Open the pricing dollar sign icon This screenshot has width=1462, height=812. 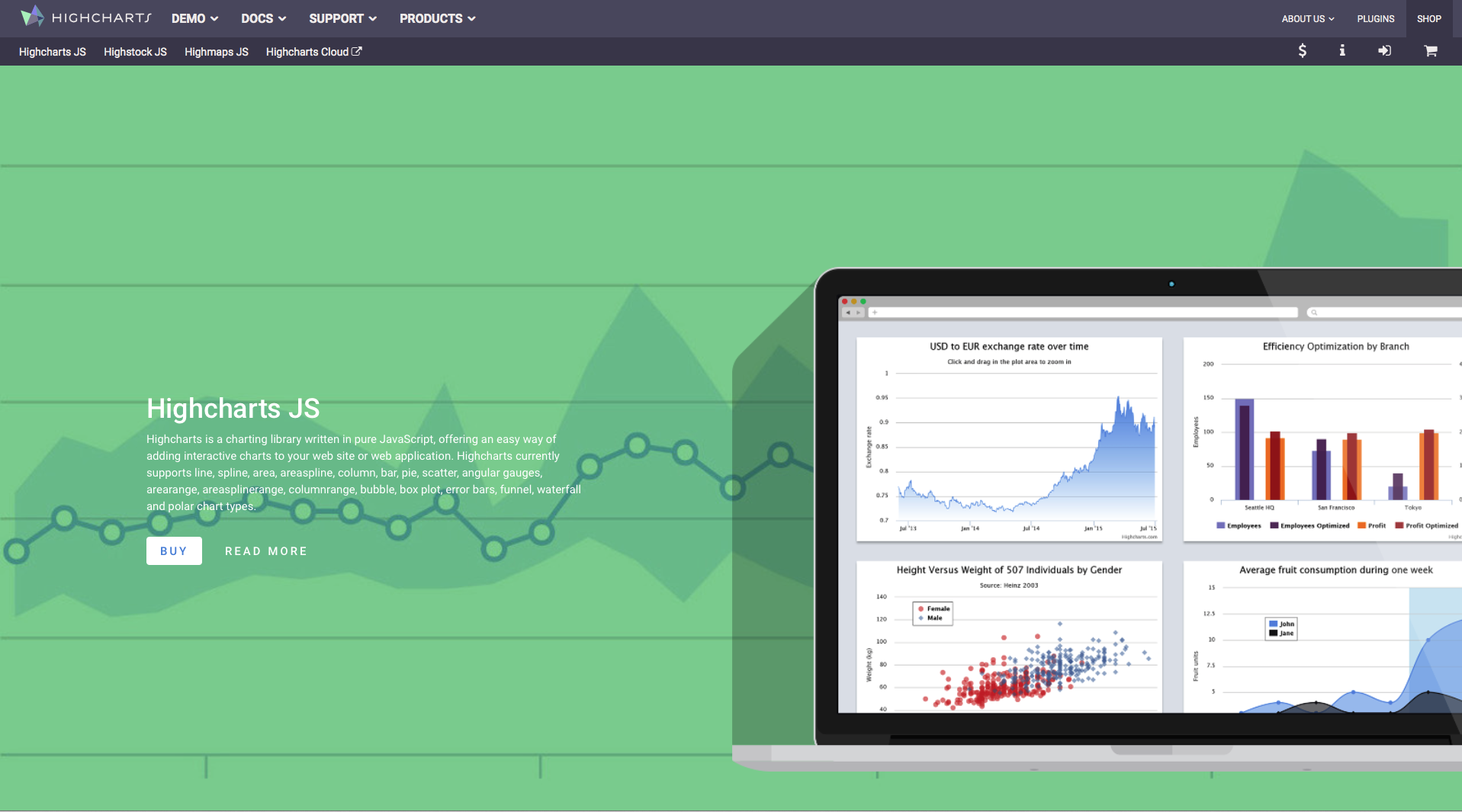point(1303,50)
